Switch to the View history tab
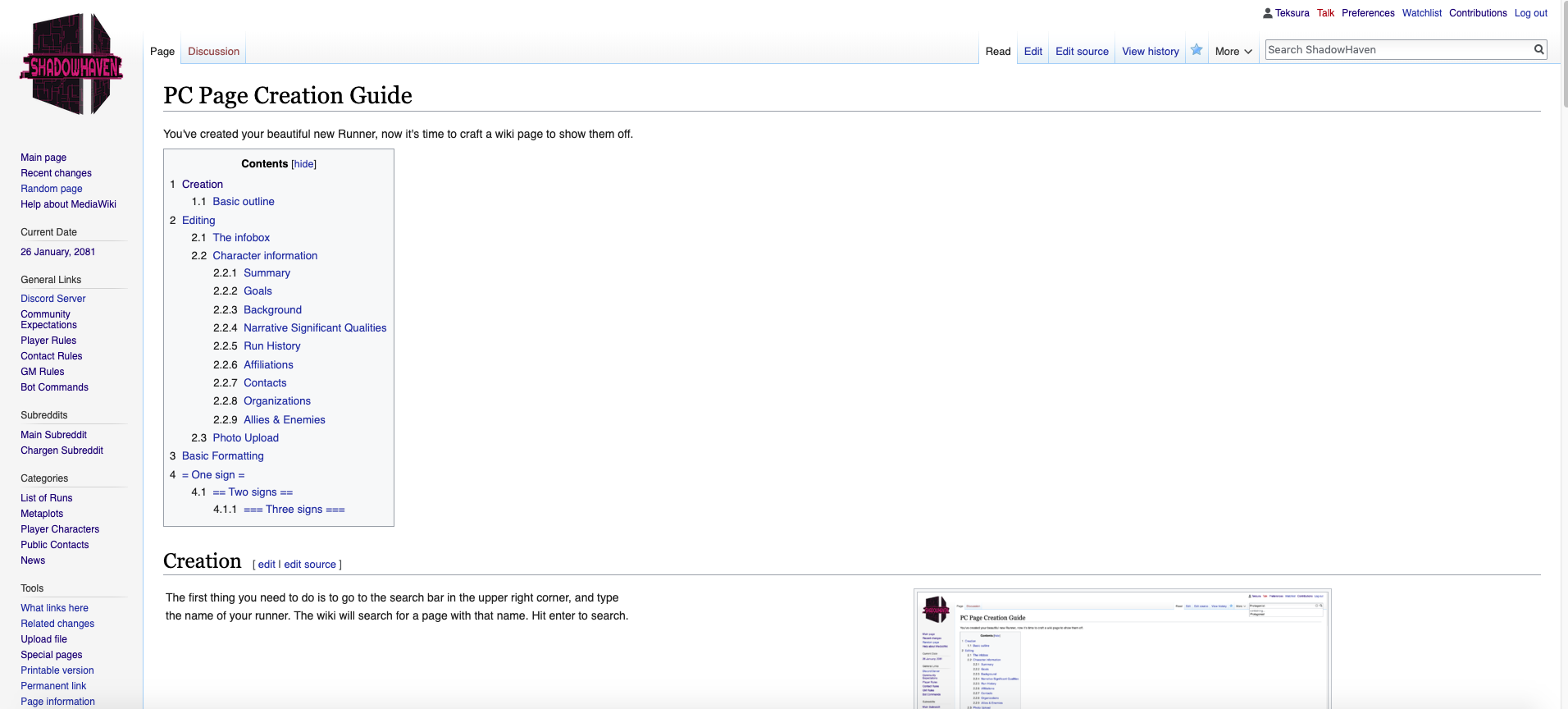1568x709 pixels. coord(1150,52)
